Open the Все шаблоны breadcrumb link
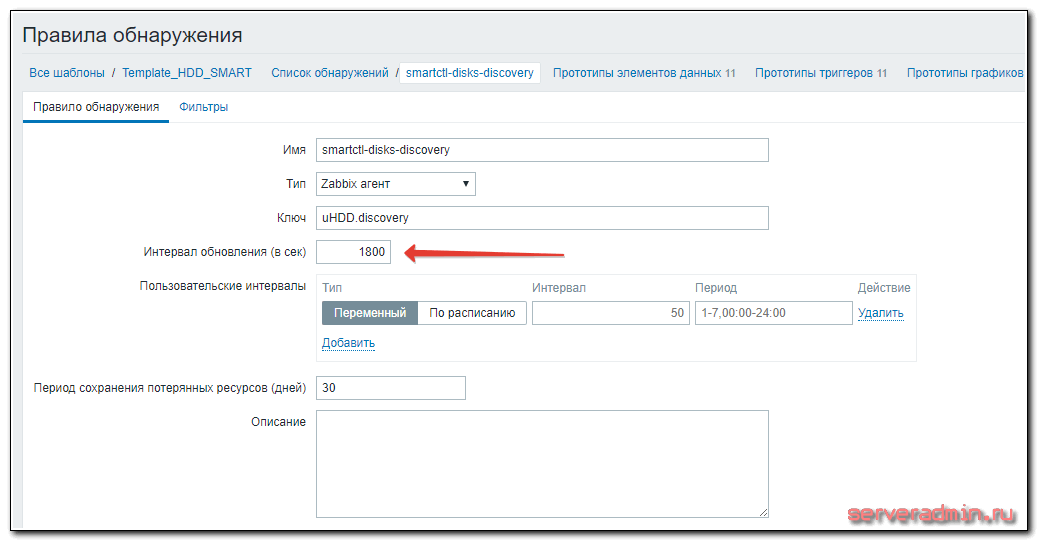Viewport: 1039px width, 542px height. [67, 73]
